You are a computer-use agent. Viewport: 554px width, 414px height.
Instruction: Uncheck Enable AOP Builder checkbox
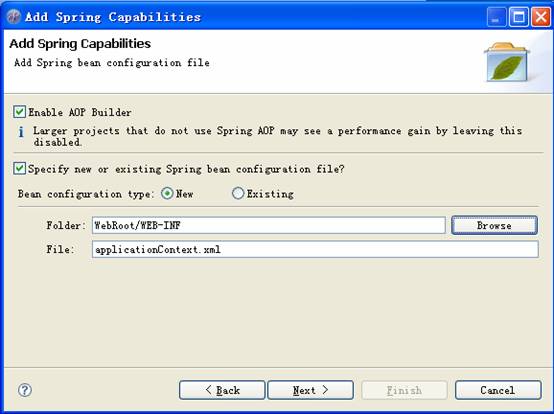(19, 112)
